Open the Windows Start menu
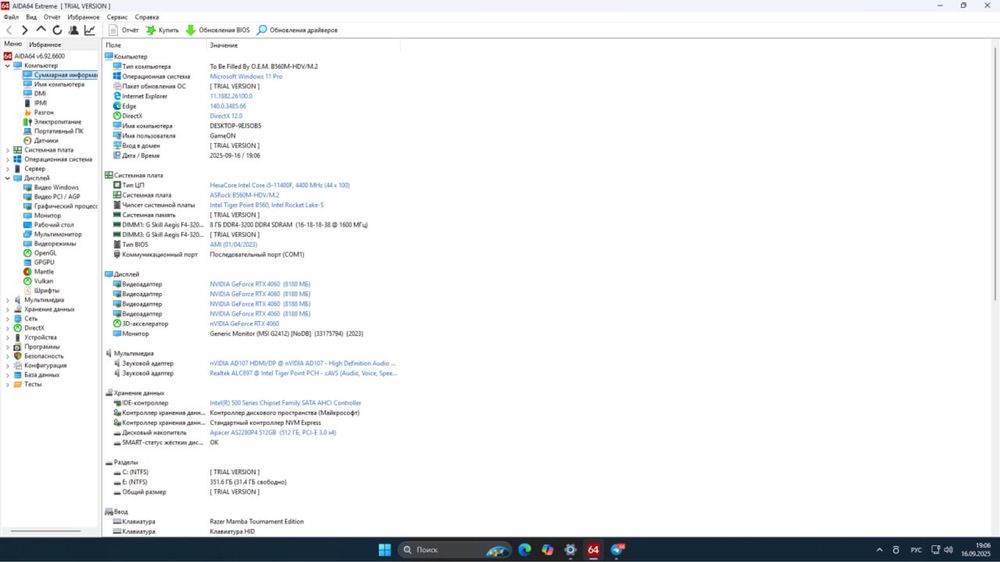Image resolution: width=1000 pixels, height=562 pixels. [385, 550]
